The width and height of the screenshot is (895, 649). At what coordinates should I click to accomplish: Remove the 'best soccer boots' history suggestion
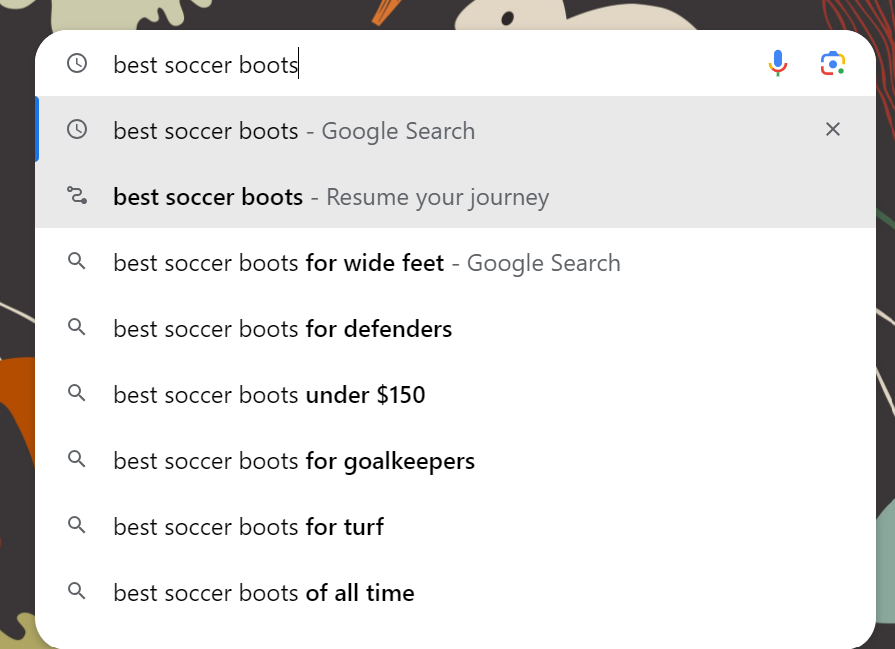[833, 130]
